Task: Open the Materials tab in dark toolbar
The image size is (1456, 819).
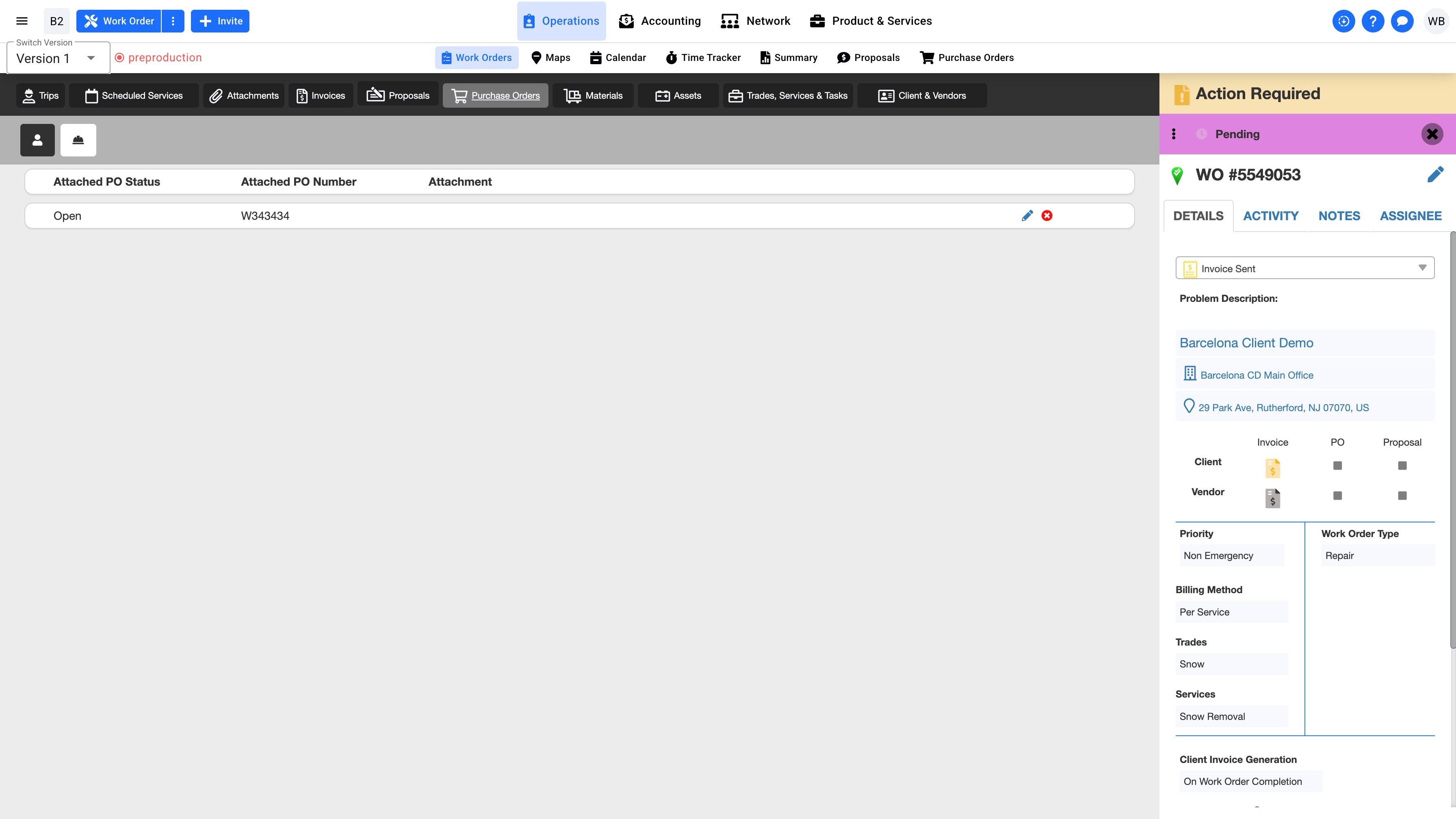Action: pyautogui.click(x=594, y=95)
